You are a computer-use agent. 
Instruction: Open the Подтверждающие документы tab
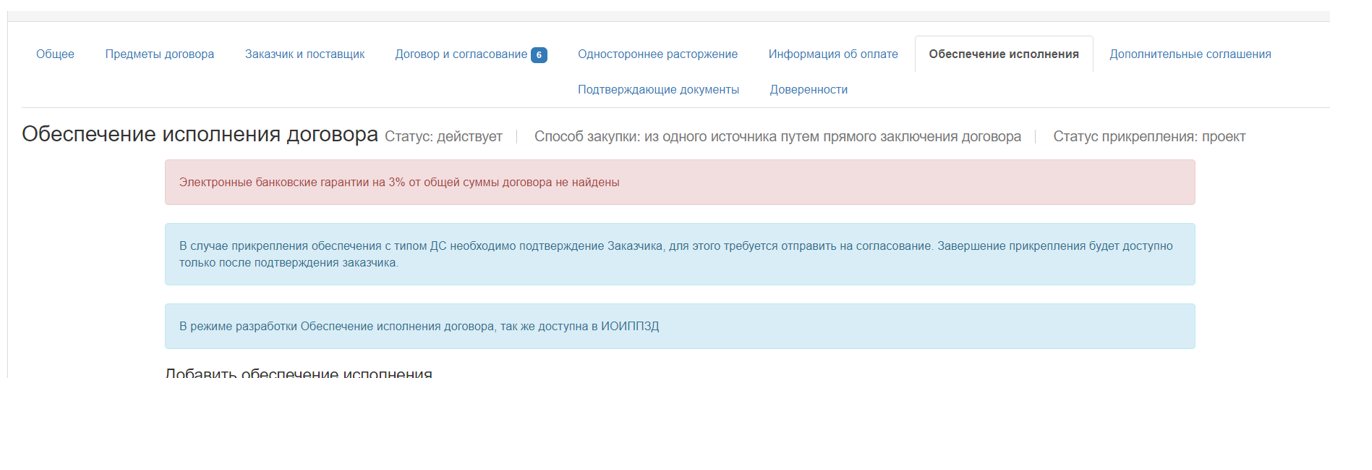coord(658,90)
